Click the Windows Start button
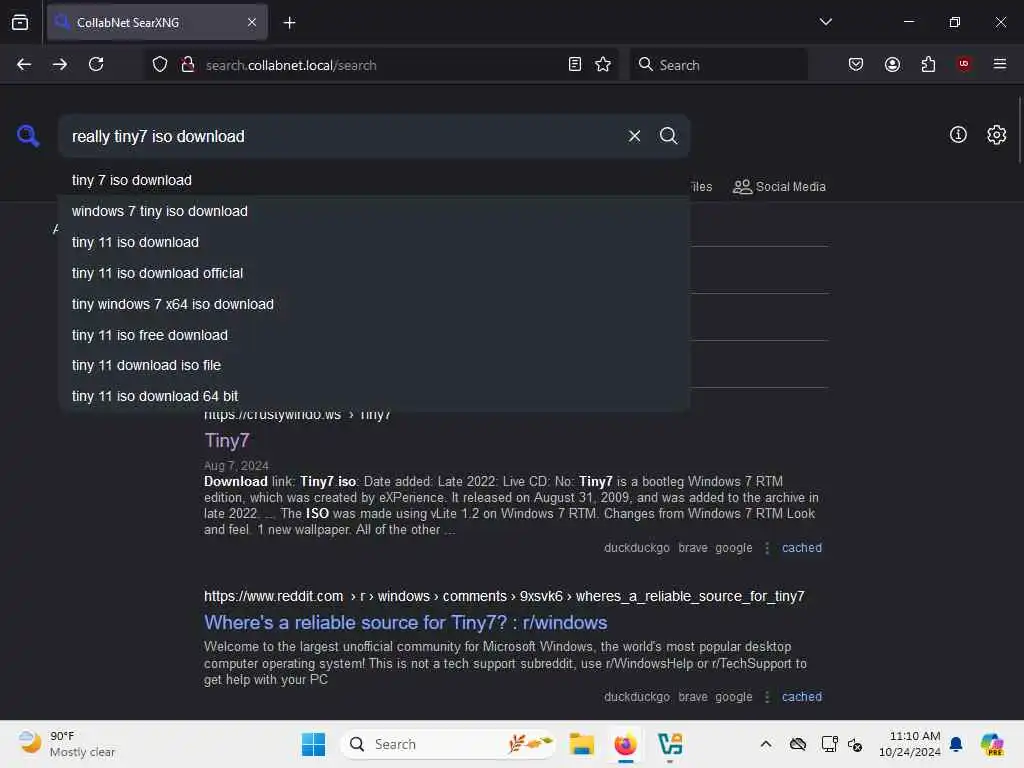Screen dimensions: 1024x768 (x=313, y=744)
